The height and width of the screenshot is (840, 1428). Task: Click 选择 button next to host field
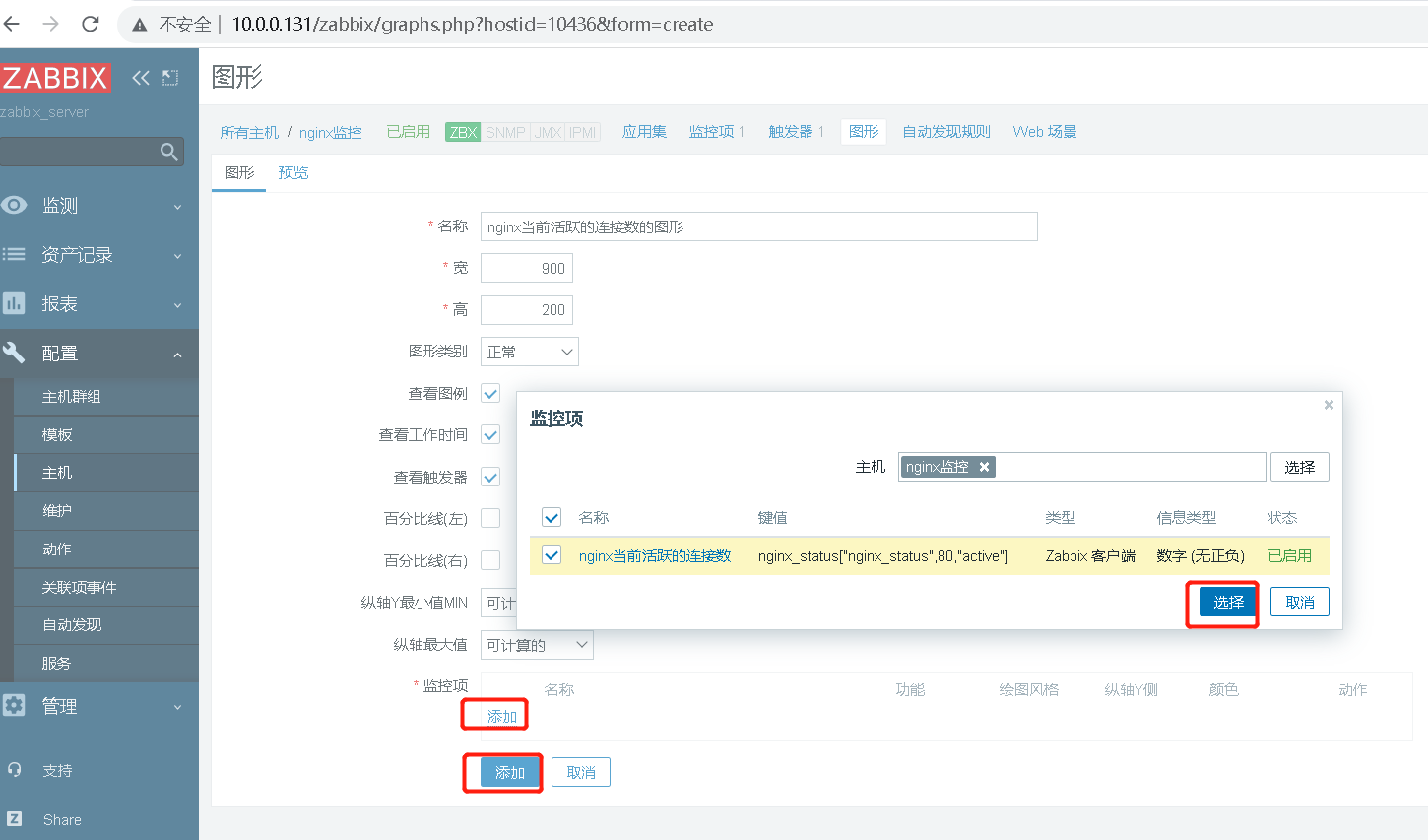point(1300,467)
